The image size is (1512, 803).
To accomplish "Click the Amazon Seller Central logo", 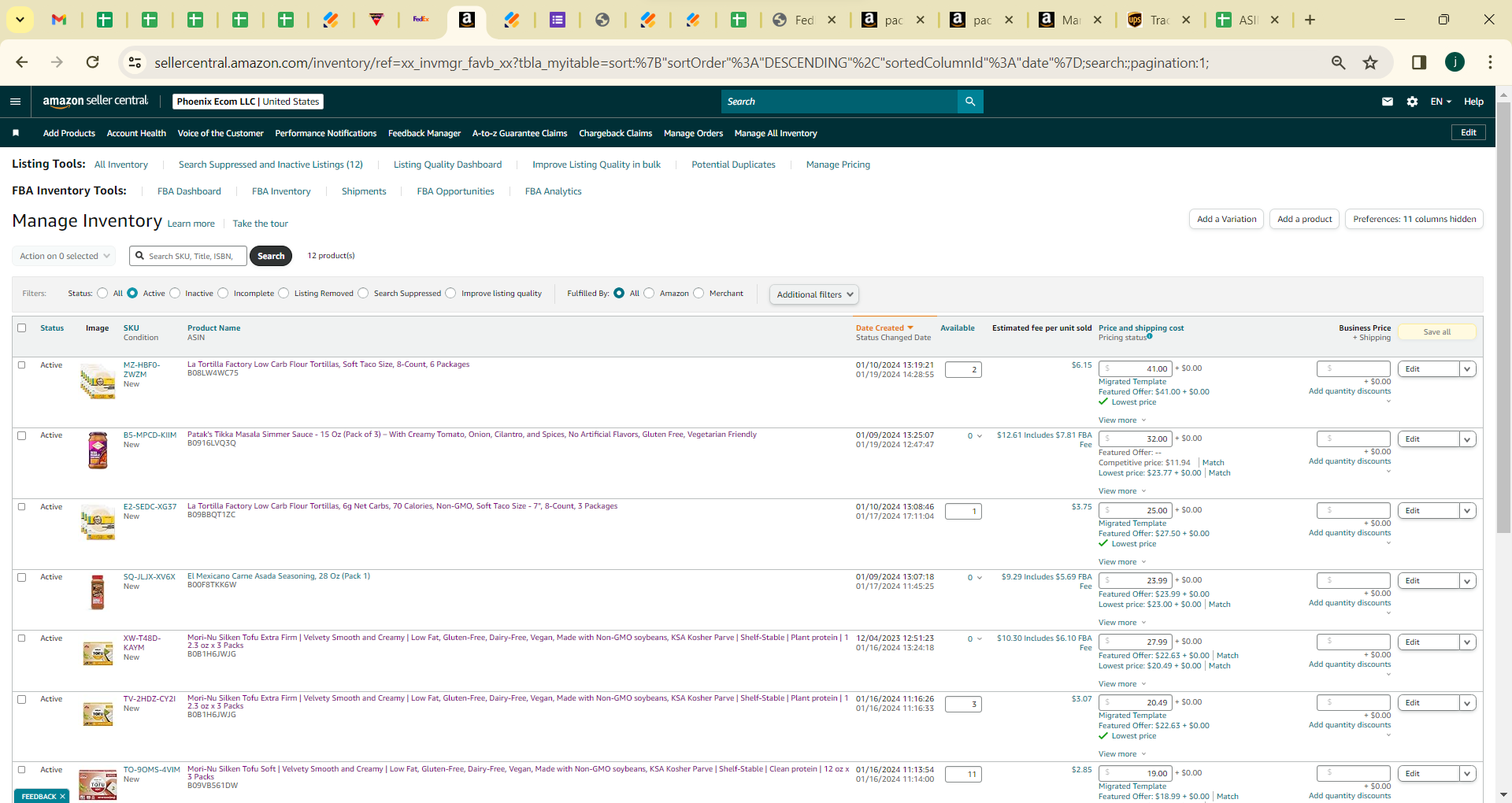I will 95,101.
